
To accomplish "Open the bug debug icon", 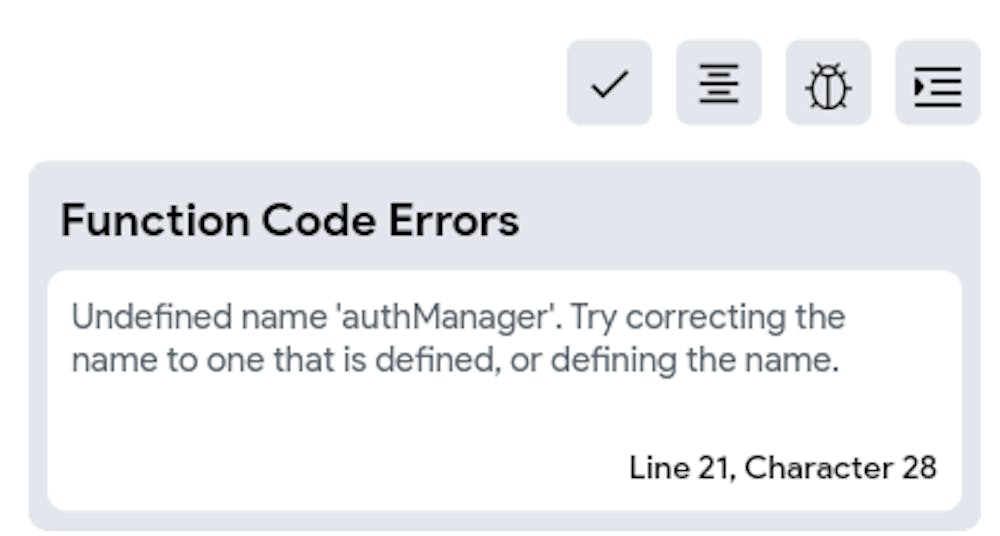I will tap(828, 84).
